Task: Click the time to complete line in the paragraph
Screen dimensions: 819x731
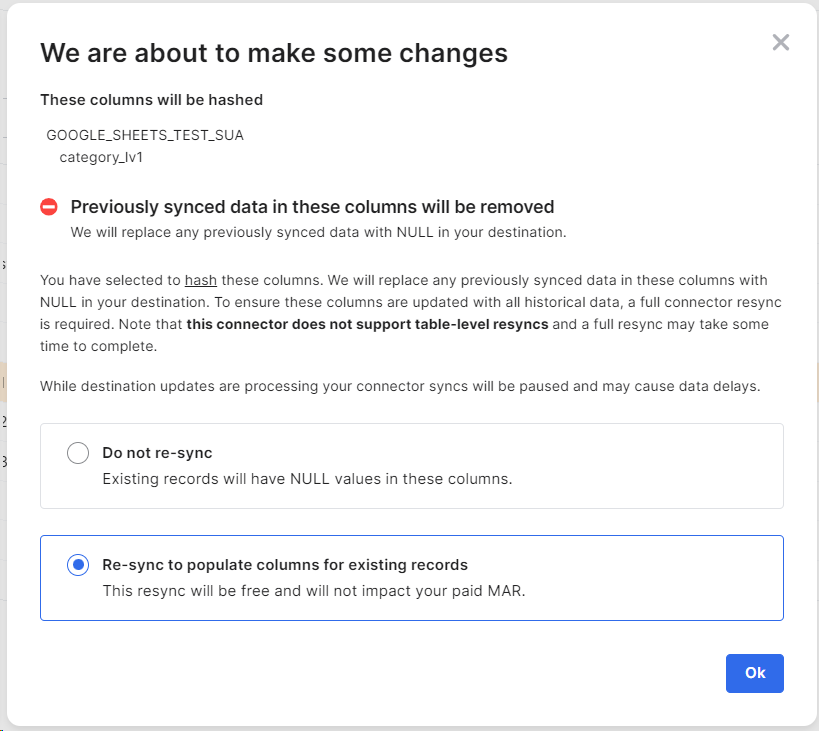Action: [x=99, y=346]
